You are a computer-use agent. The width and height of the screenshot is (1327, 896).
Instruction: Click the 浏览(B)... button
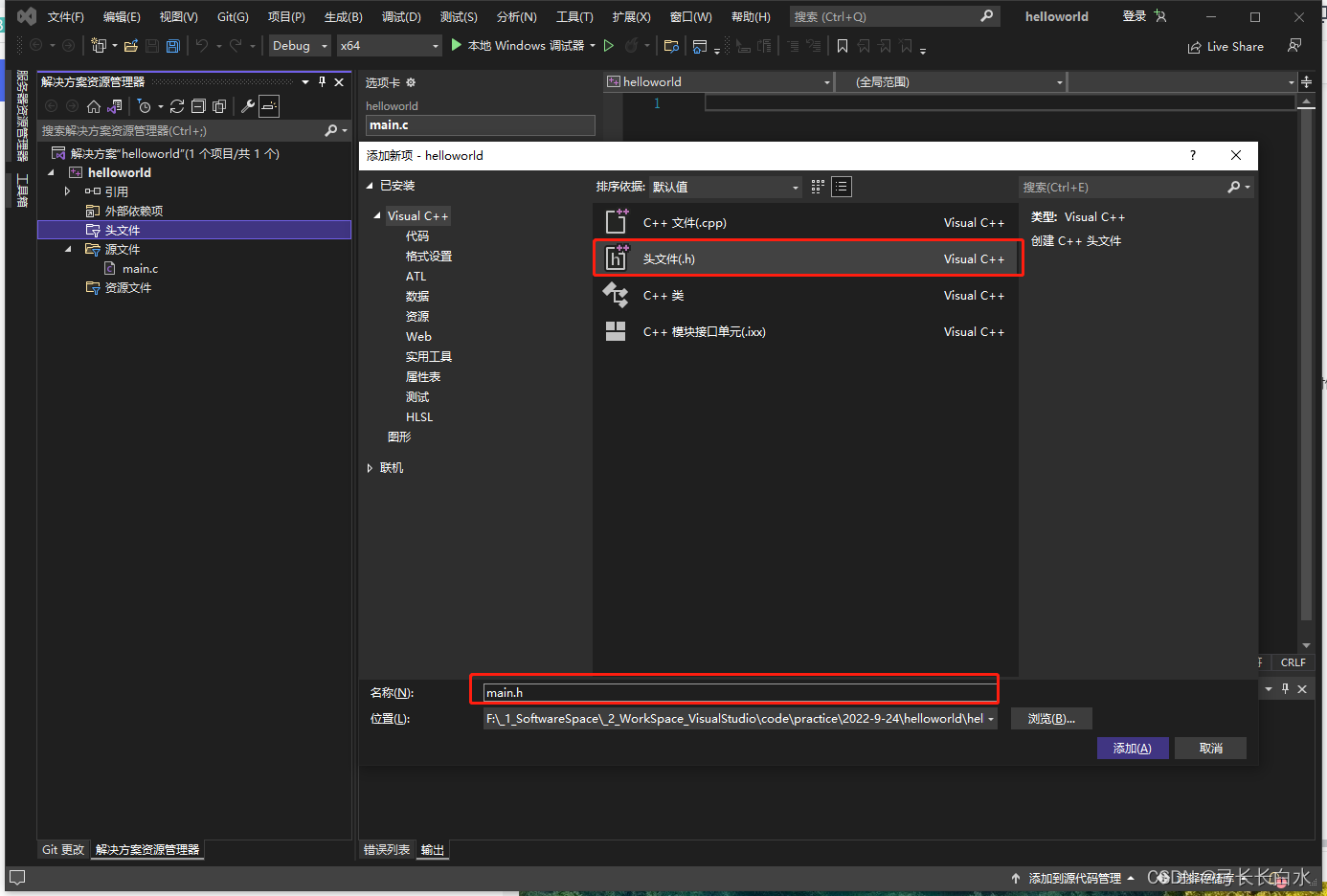tap(1051, 718)
